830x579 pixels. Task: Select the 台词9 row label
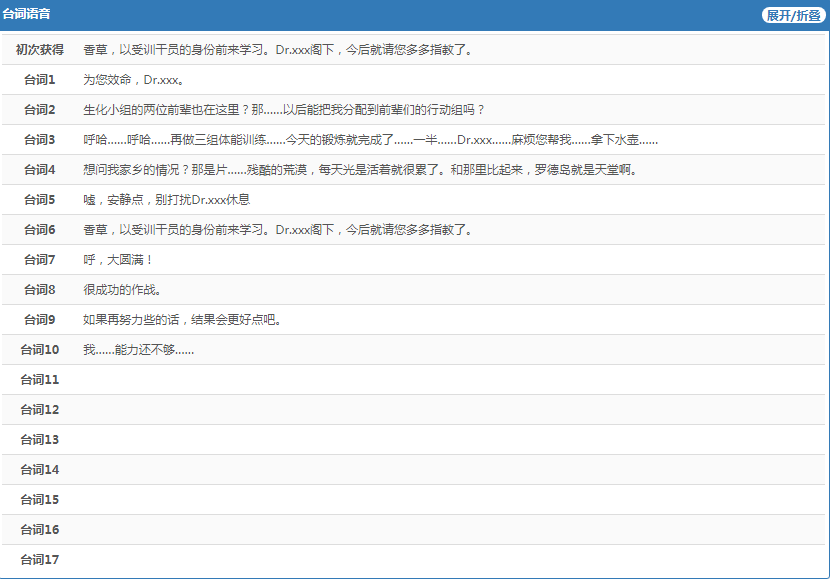click(x=40, y=320)
